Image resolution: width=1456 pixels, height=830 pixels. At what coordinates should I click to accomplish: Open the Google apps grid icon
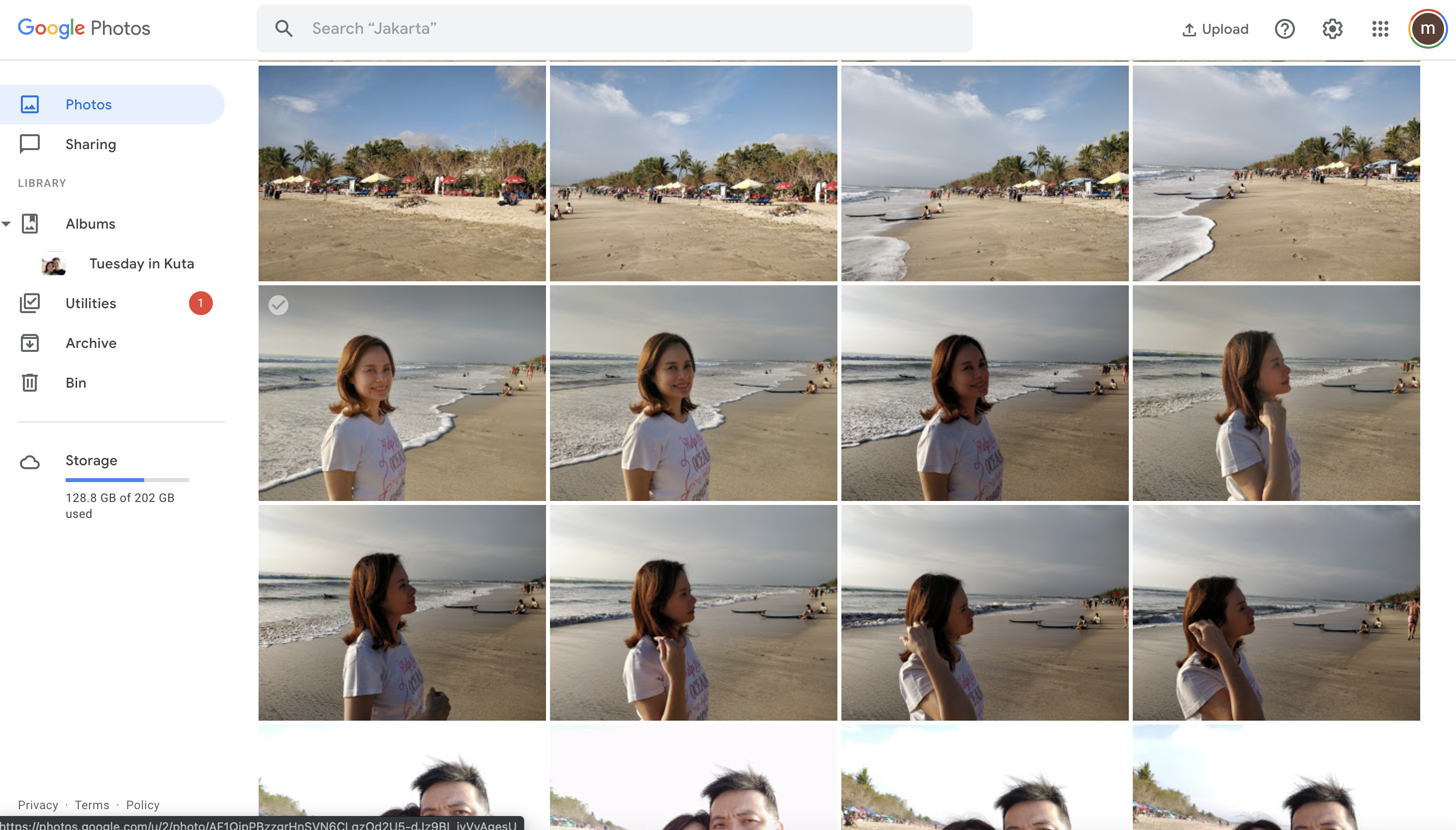click(1380, 28)
